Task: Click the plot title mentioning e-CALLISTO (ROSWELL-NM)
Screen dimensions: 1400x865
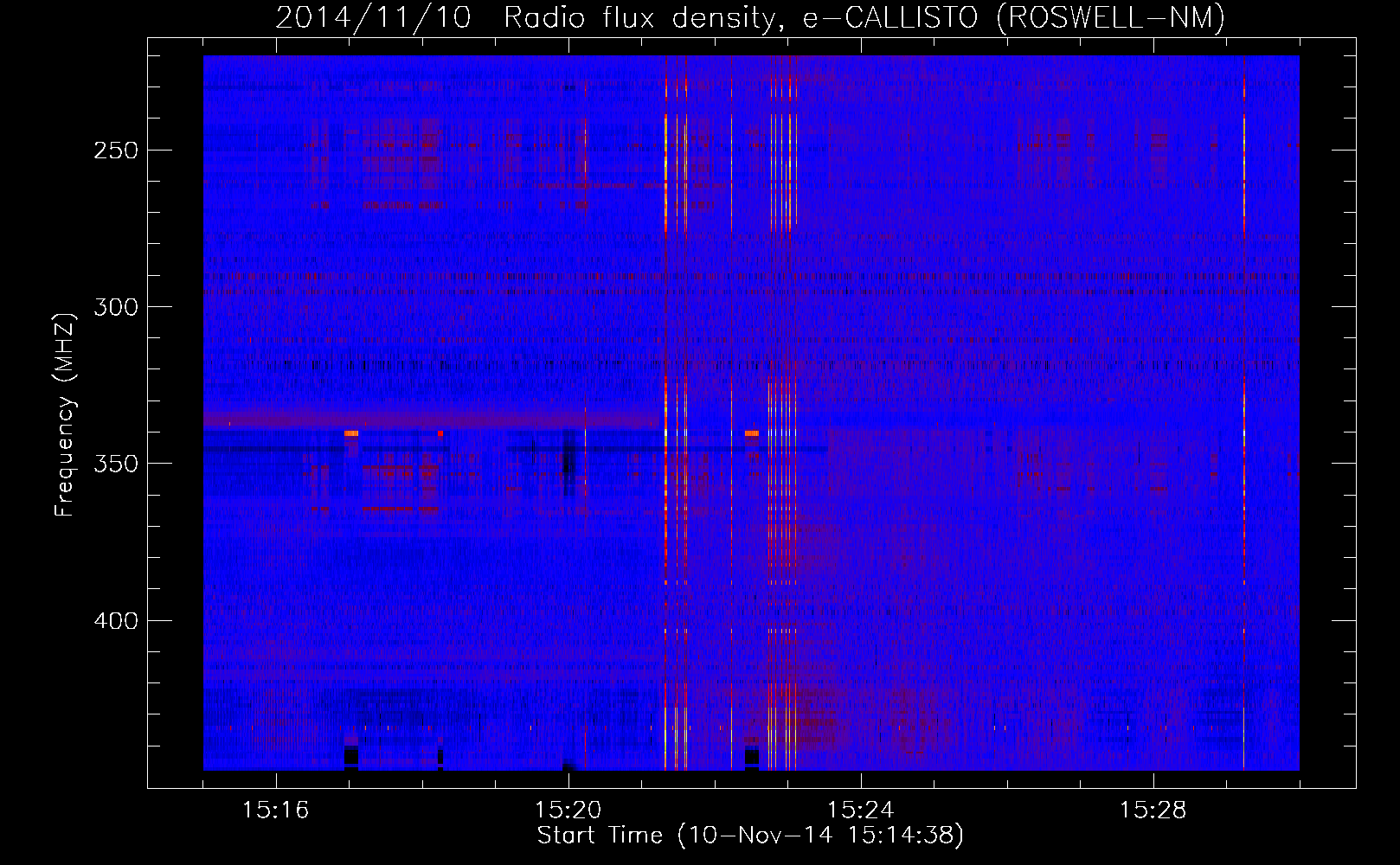Action: tap(750, 17)
